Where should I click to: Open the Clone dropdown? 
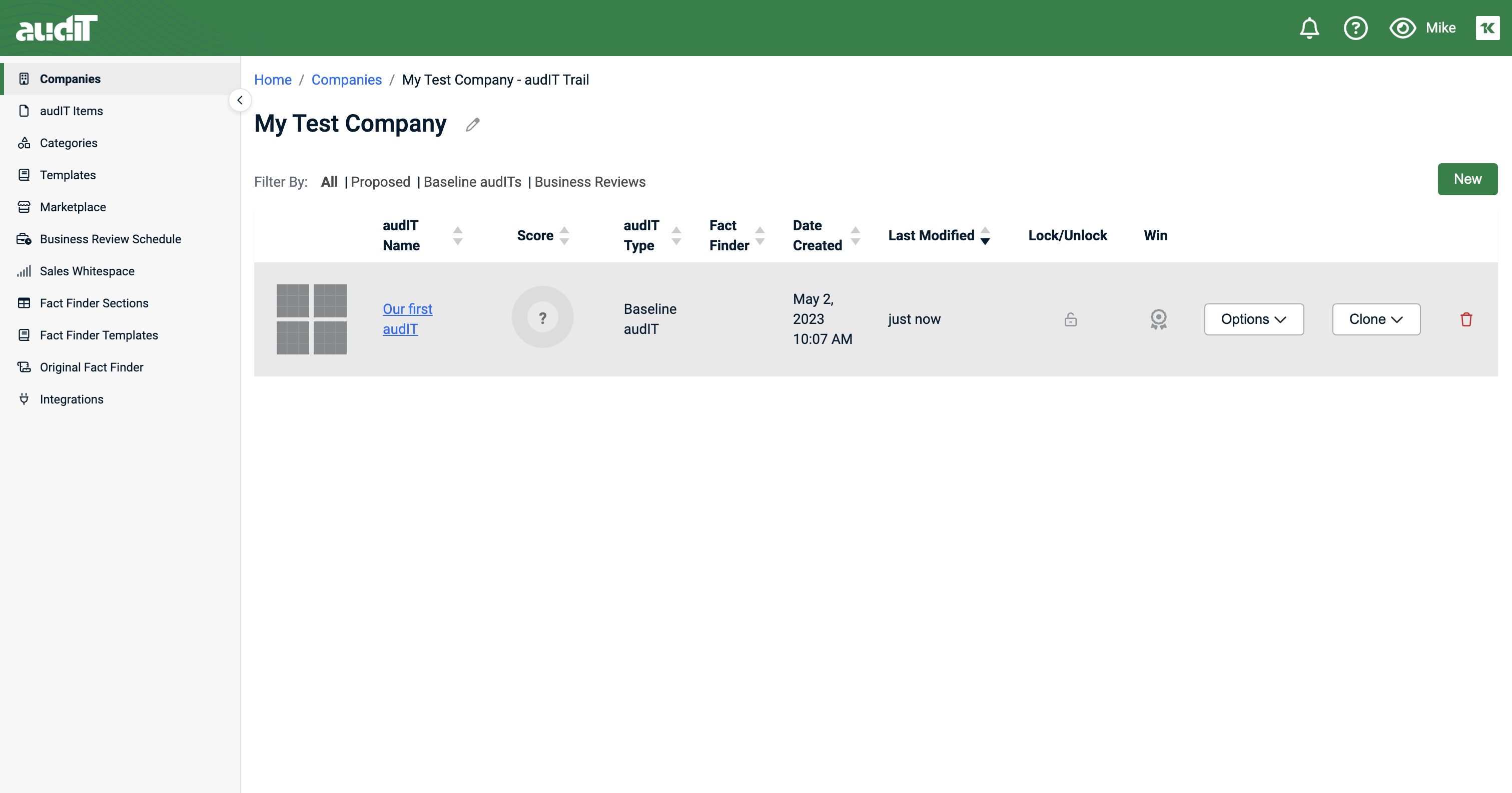coord(1376,319)
